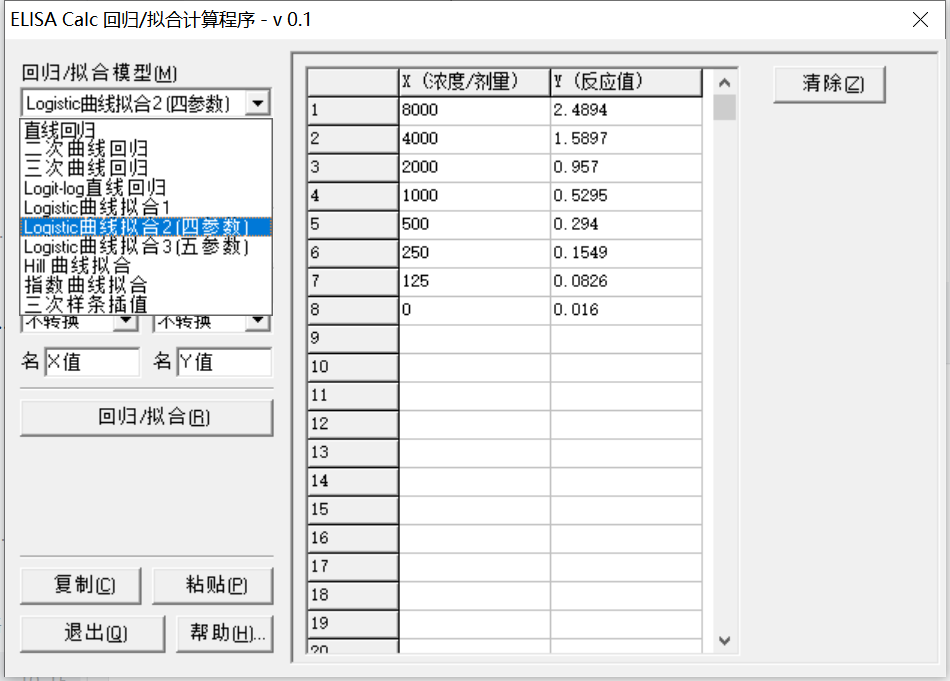Open 帮助(H)... help button
Image resolution: width=950 pixels, height=681 pixels.
point(225,633)
